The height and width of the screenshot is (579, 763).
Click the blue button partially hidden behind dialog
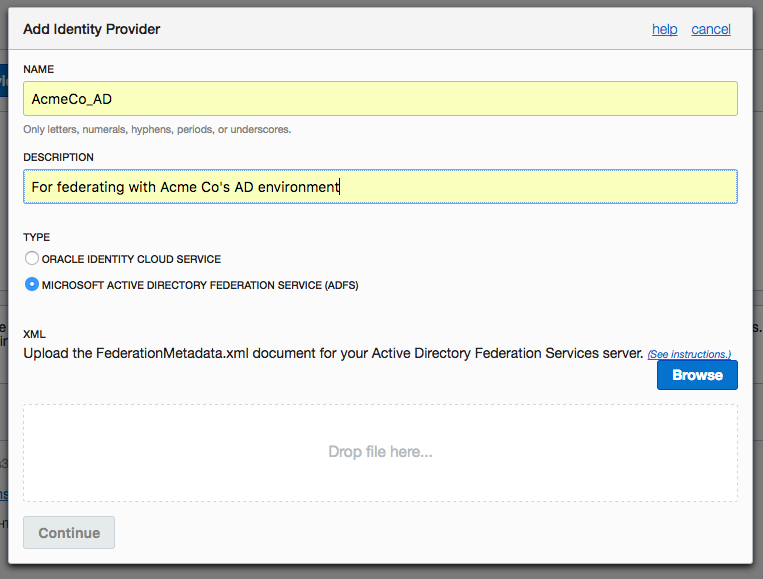coord(3,79)
